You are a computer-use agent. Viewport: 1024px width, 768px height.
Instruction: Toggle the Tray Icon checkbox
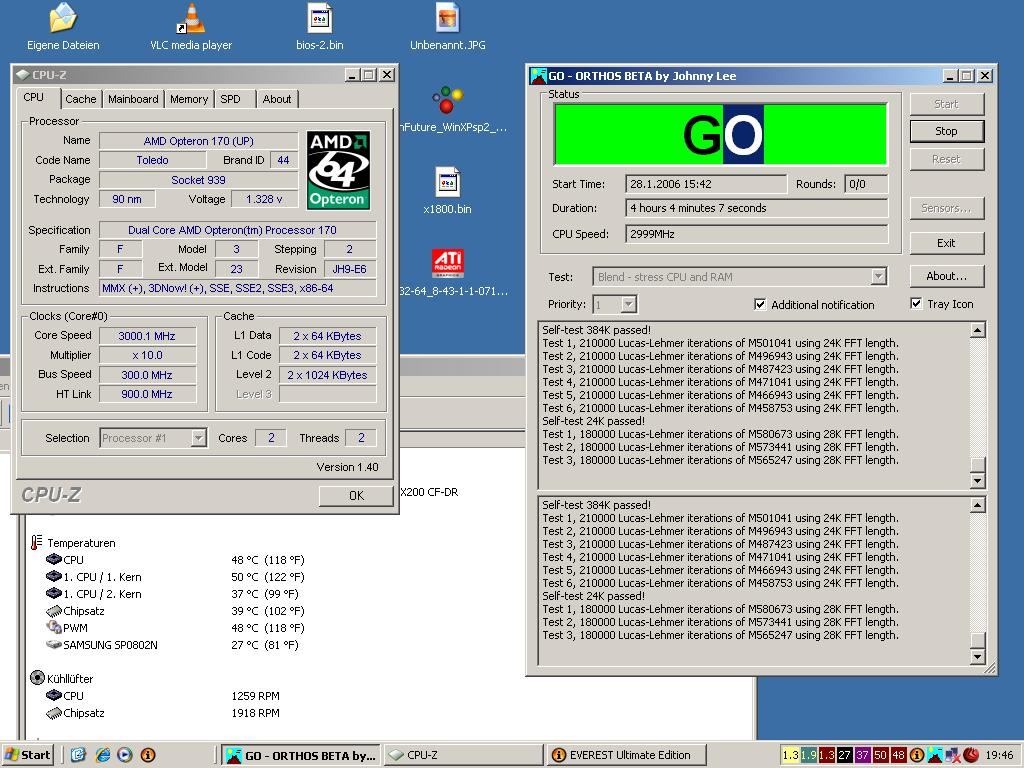click(x=916, y=304)
